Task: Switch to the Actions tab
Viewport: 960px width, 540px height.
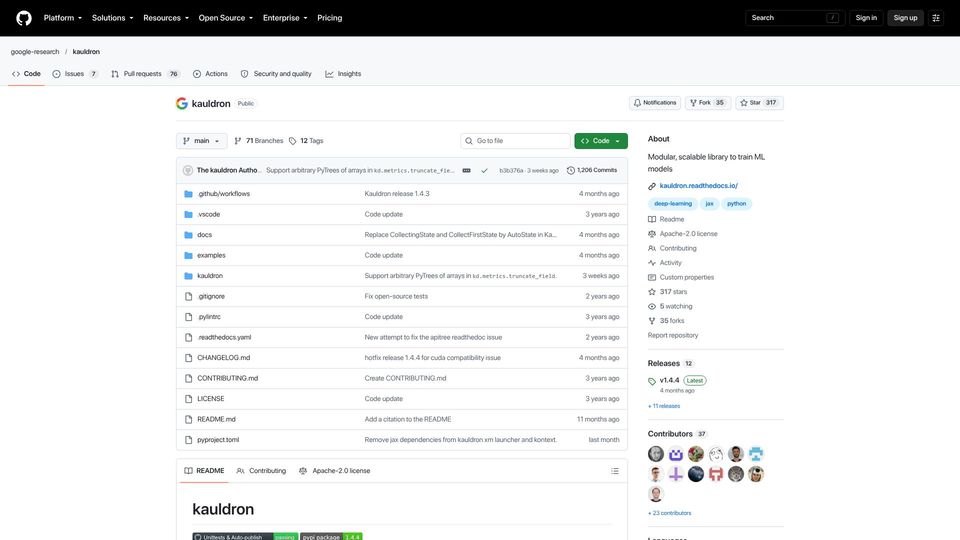Action: point(210,73)
